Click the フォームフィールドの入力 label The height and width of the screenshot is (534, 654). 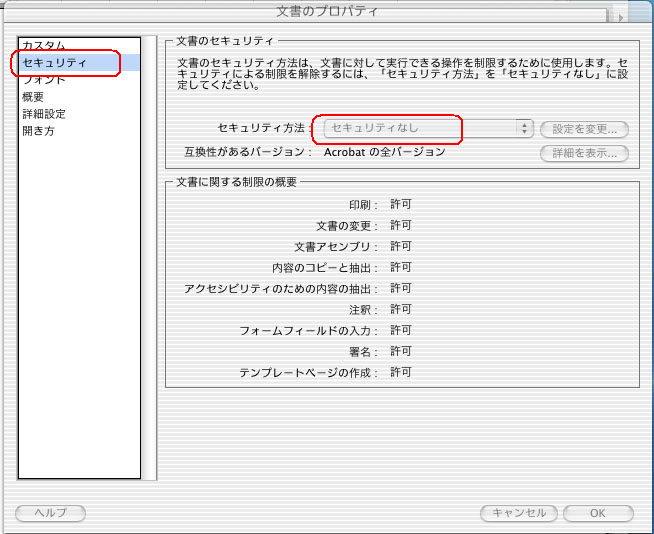(309, 331)
